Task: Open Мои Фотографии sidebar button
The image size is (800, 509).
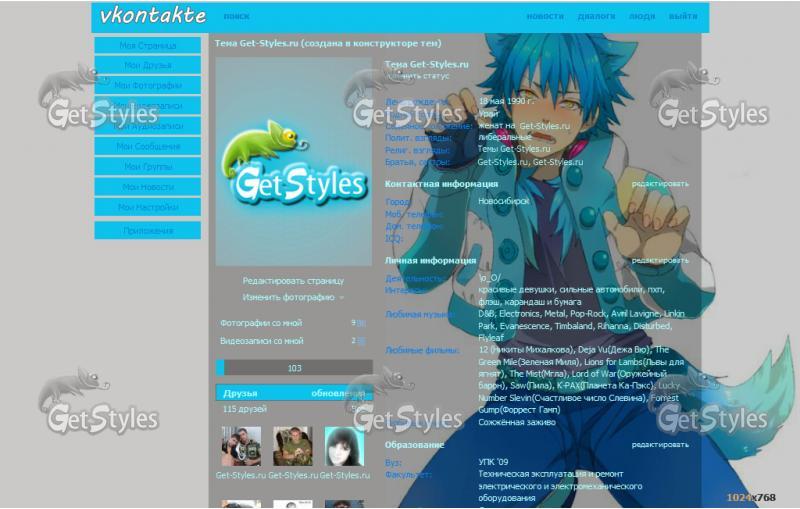Action: [x=147, y=86]
